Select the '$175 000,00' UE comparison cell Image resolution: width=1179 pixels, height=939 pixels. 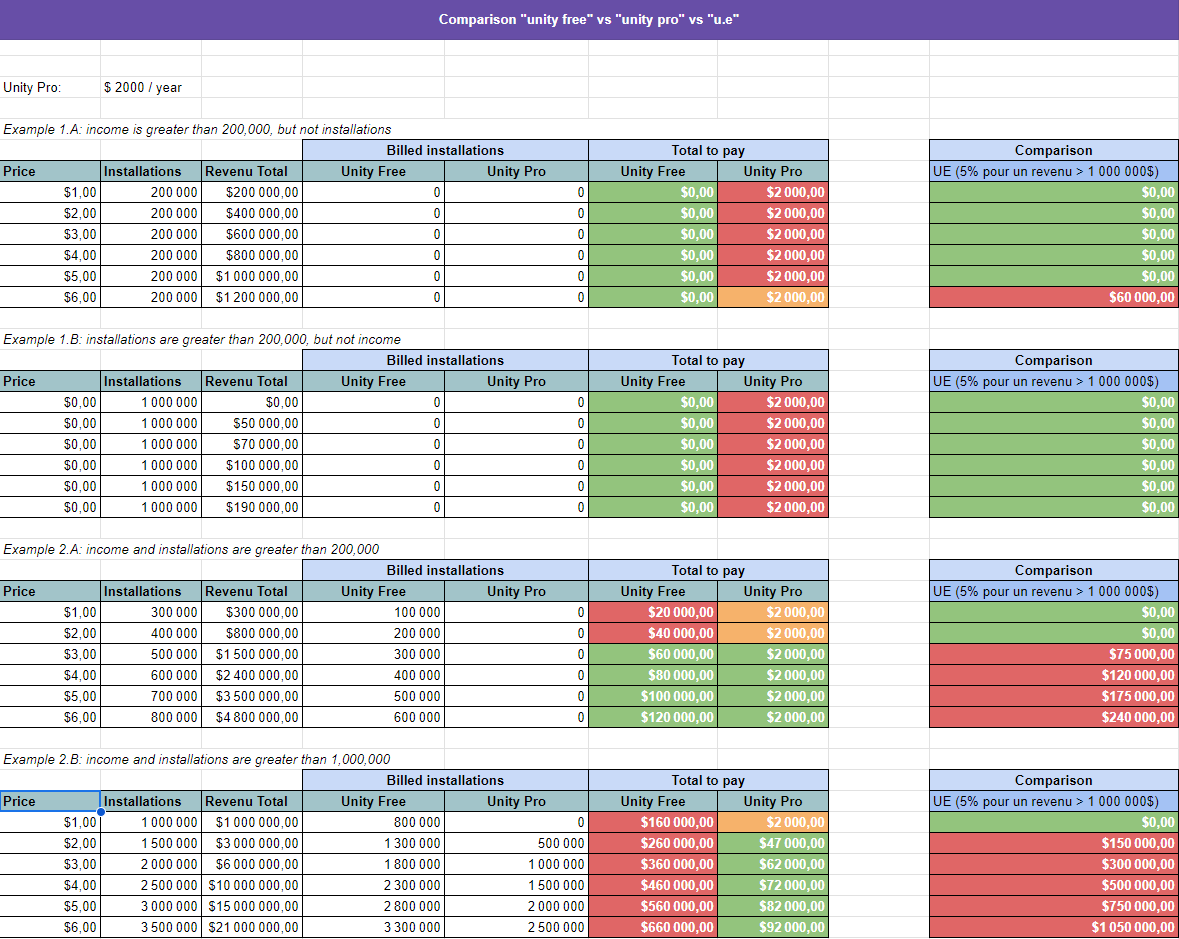1053,697
